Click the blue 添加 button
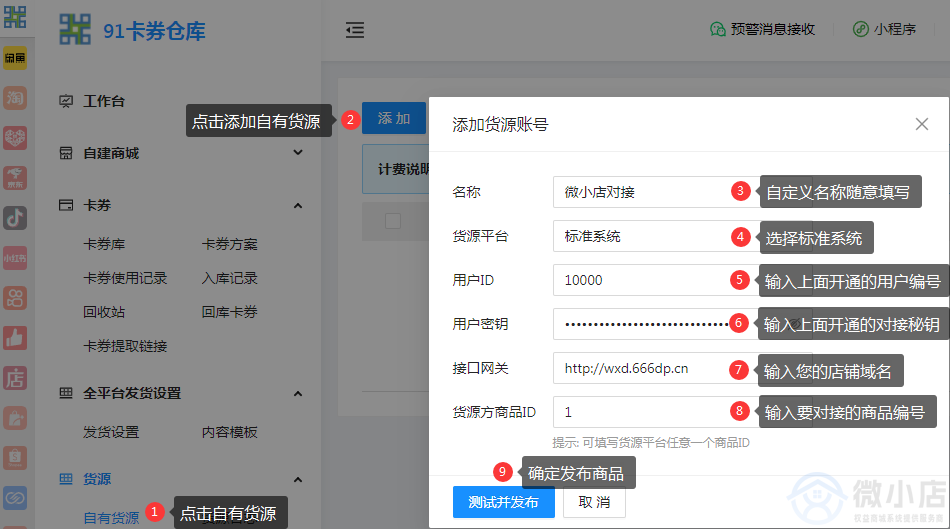 click(394, 118)
